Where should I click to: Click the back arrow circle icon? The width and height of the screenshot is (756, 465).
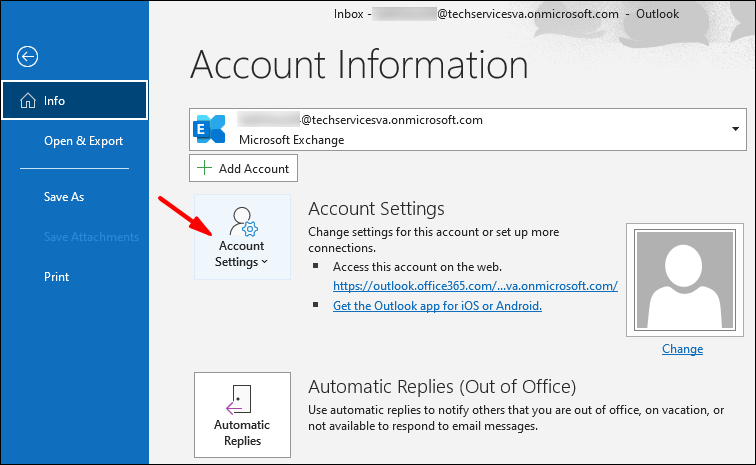(x=27, y=56)
